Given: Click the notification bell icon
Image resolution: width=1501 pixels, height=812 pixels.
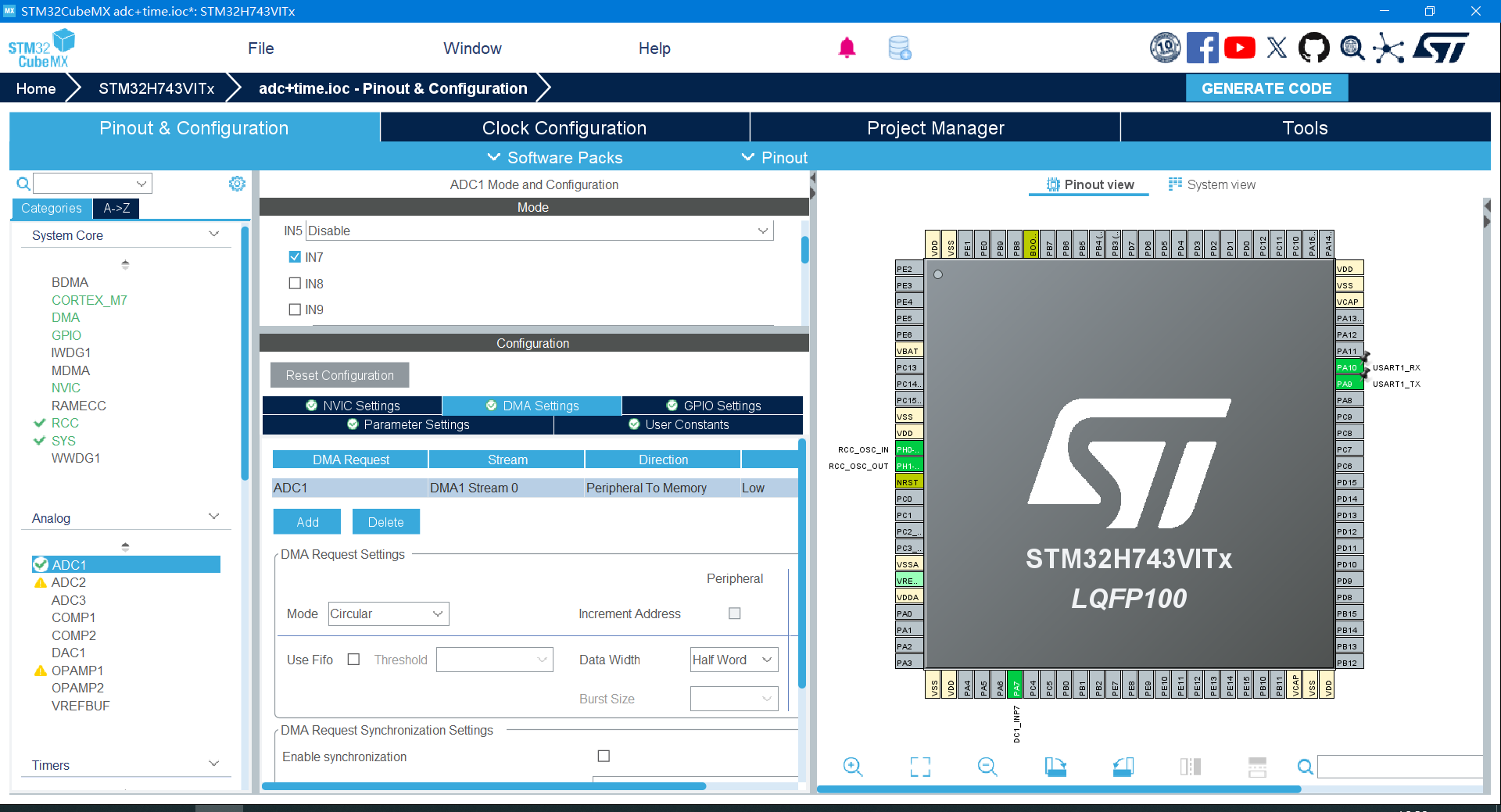Looking at the screenshot, I should click(x=847, y=48).
